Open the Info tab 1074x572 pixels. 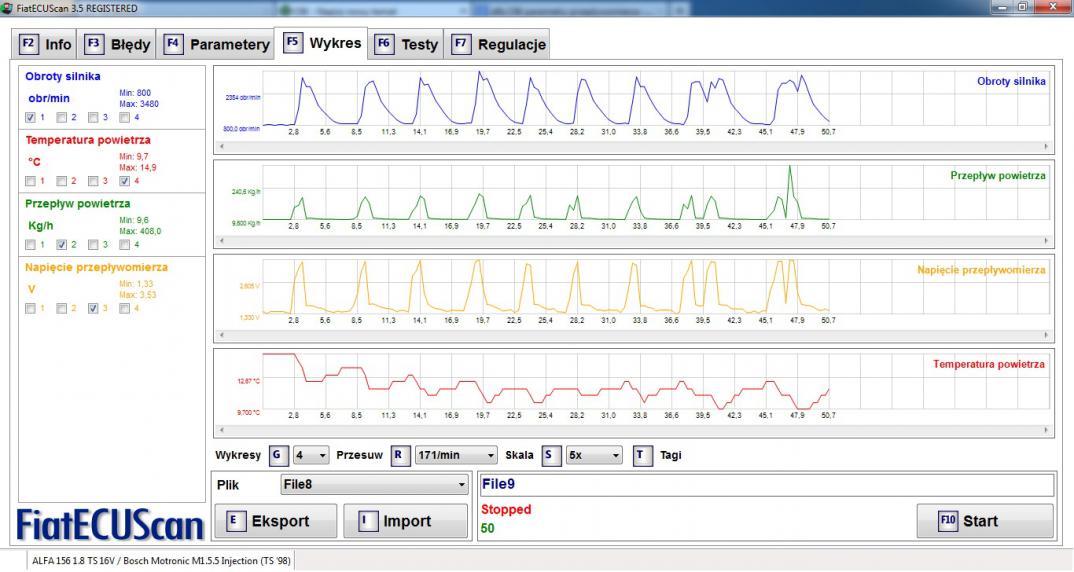(x=45, y=44)
